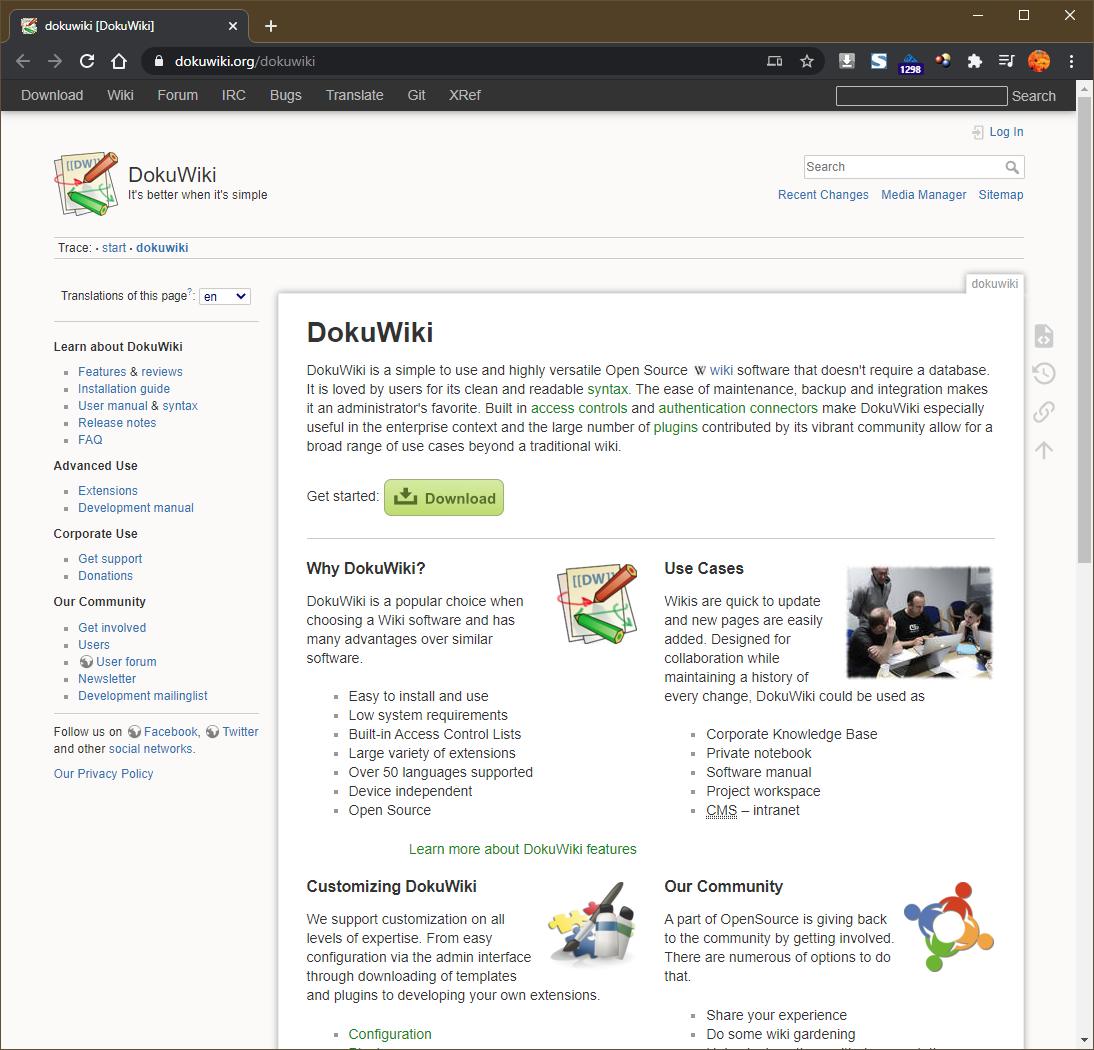
Task: Click the authentication connectors link
Action: click(737, 408)
